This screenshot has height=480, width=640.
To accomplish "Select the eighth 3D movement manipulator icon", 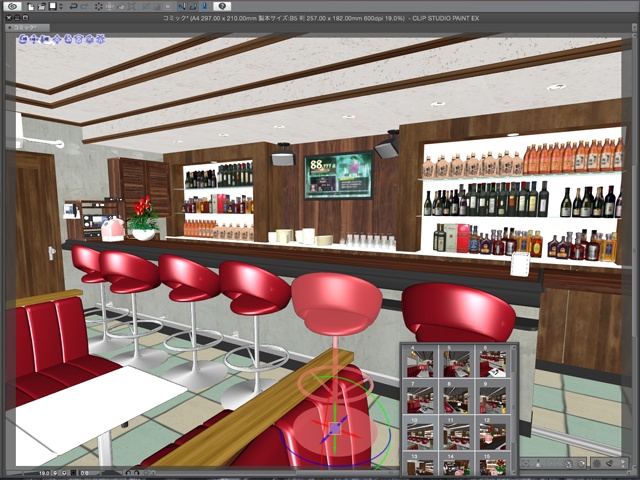I will pos(100,39).
